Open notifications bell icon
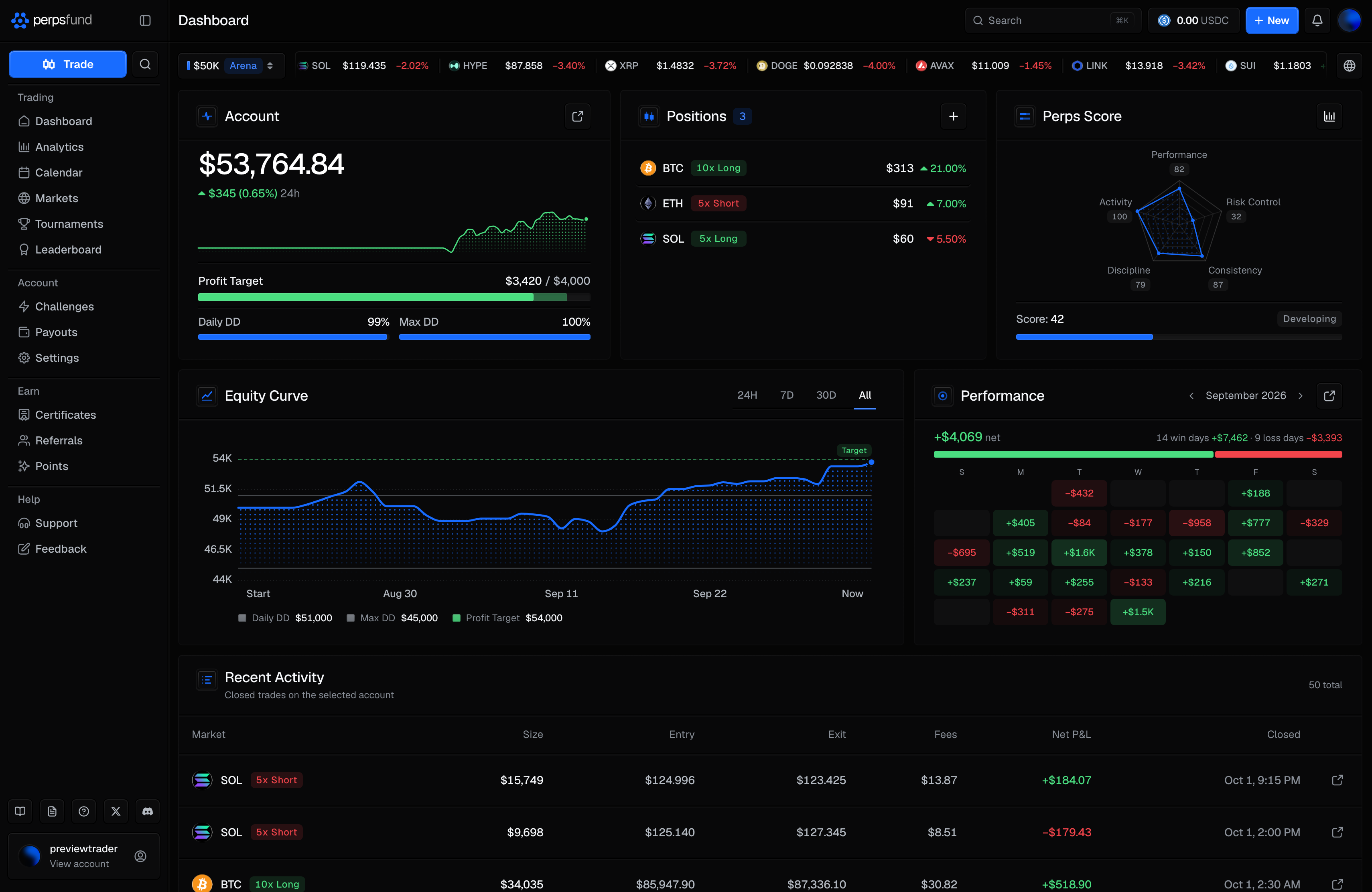 tap(1317, 21)
